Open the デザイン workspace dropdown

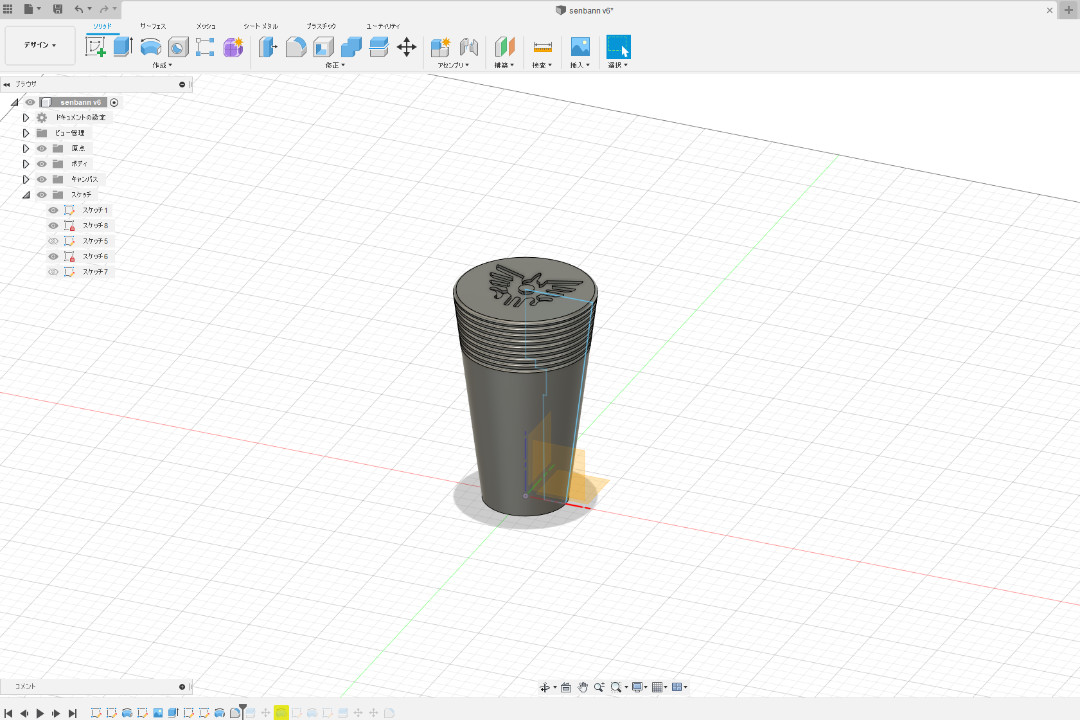click(40, 45)
